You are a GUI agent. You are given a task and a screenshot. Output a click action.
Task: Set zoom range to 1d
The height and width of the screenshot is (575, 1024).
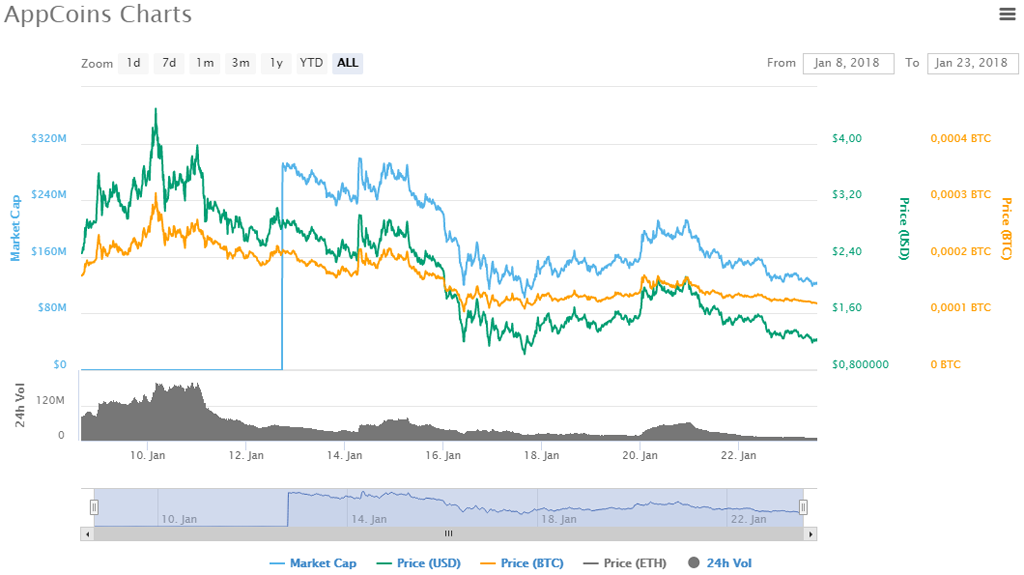click(133, 63)
